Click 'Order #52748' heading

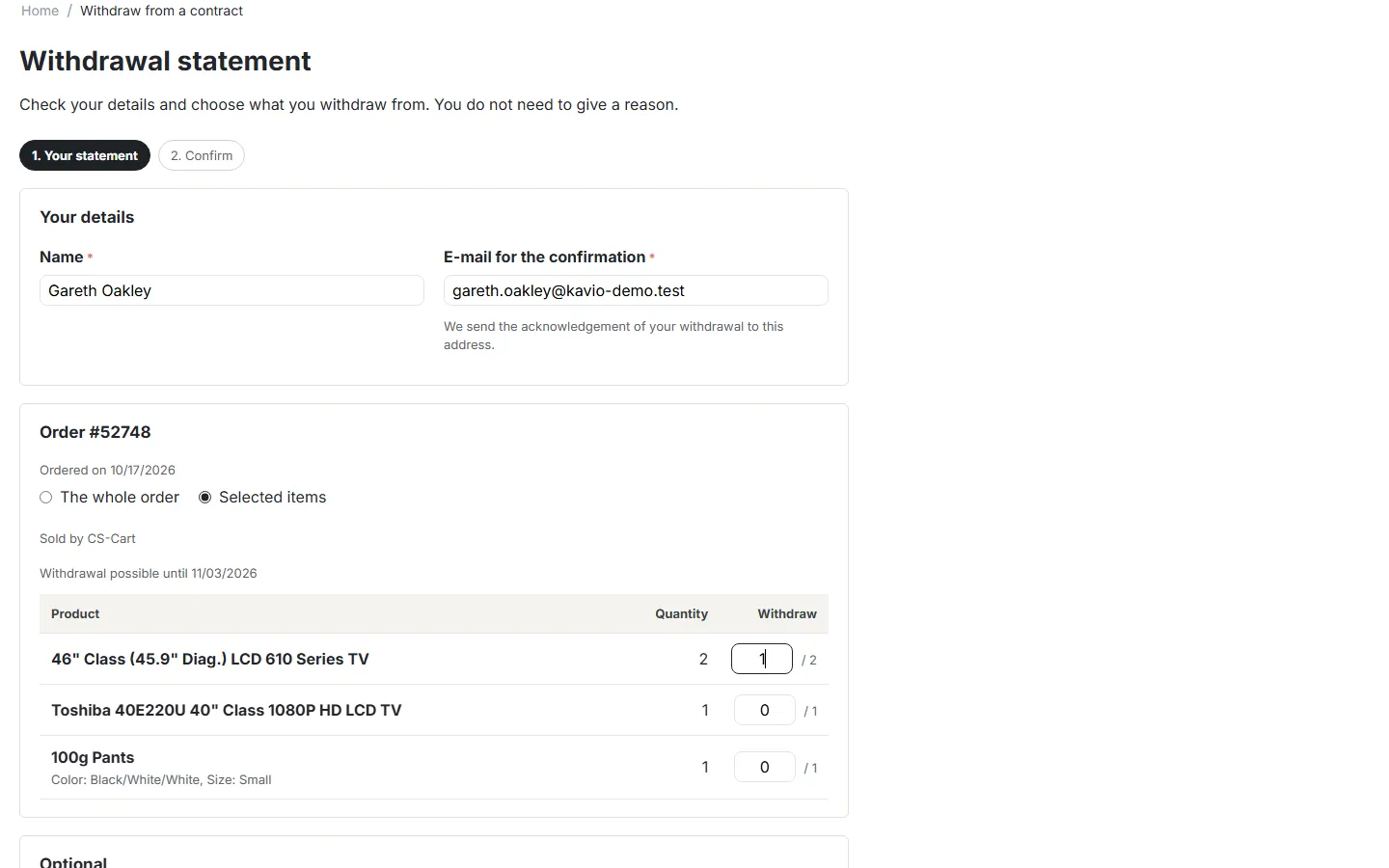point(95,432)
